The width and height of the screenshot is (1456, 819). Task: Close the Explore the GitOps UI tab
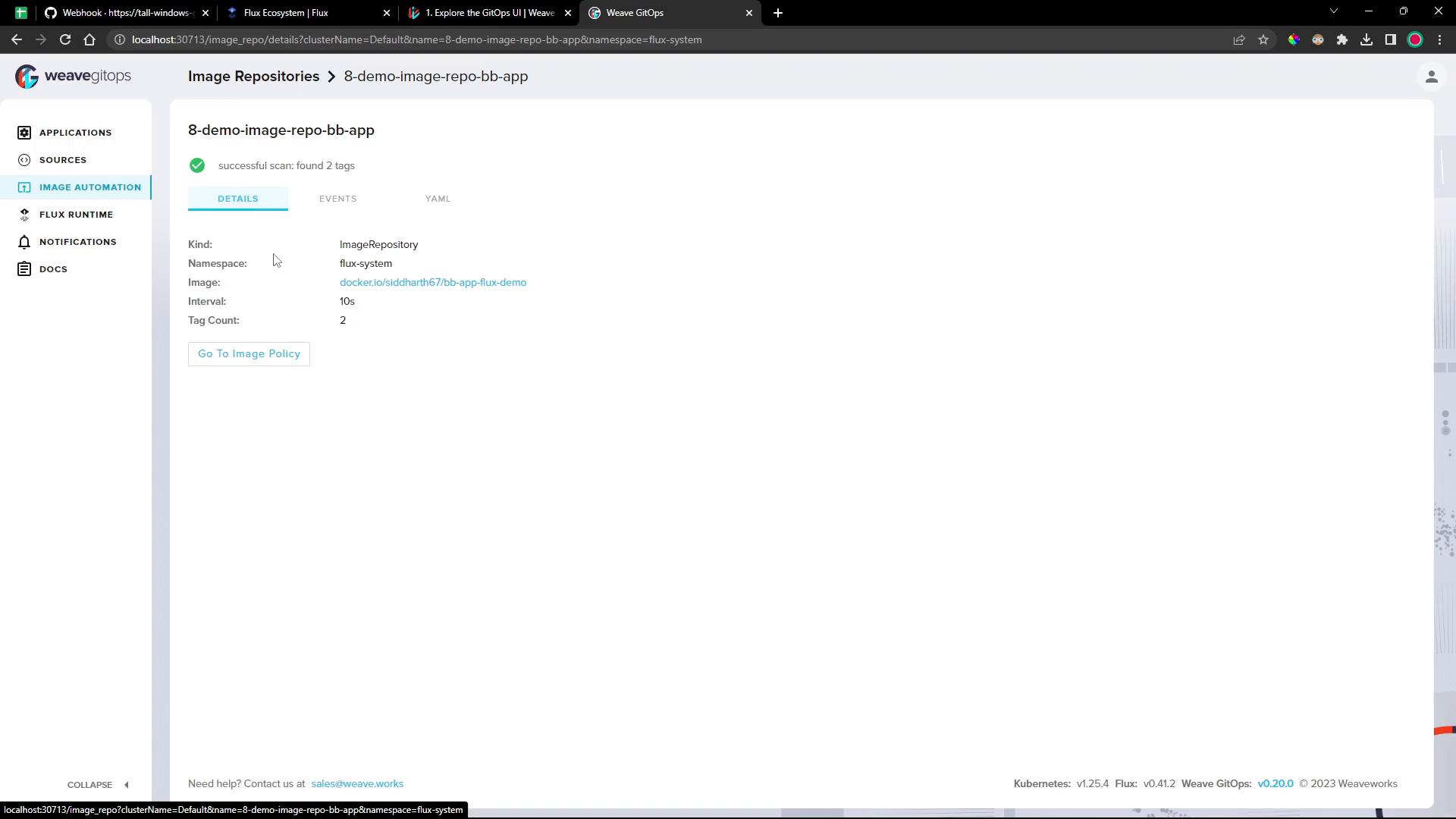568,13
